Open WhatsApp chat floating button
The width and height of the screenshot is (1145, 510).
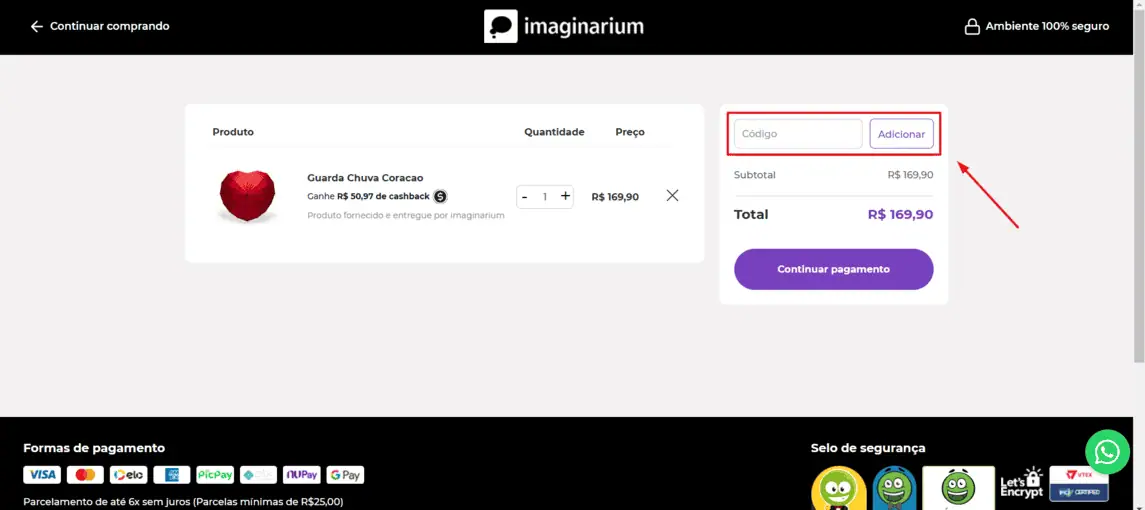(1107, 453)
